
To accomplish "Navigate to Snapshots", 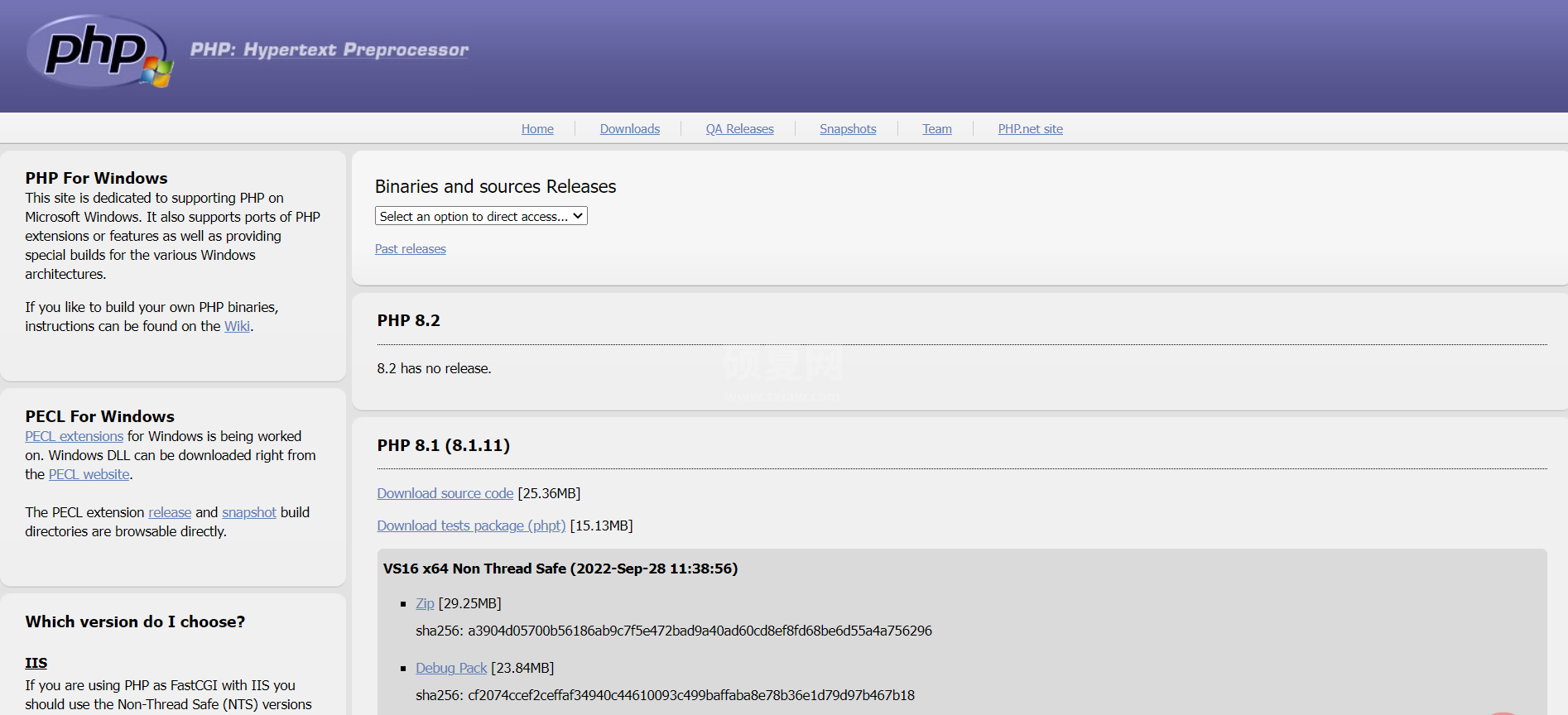I will pos(848,129).
